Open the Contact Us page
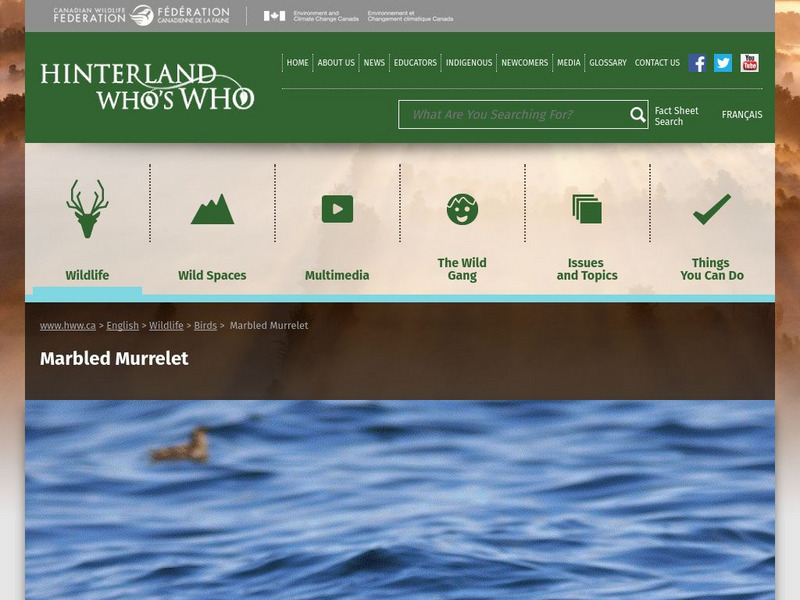Screen dimensions: 800x600 pos(657,63)
